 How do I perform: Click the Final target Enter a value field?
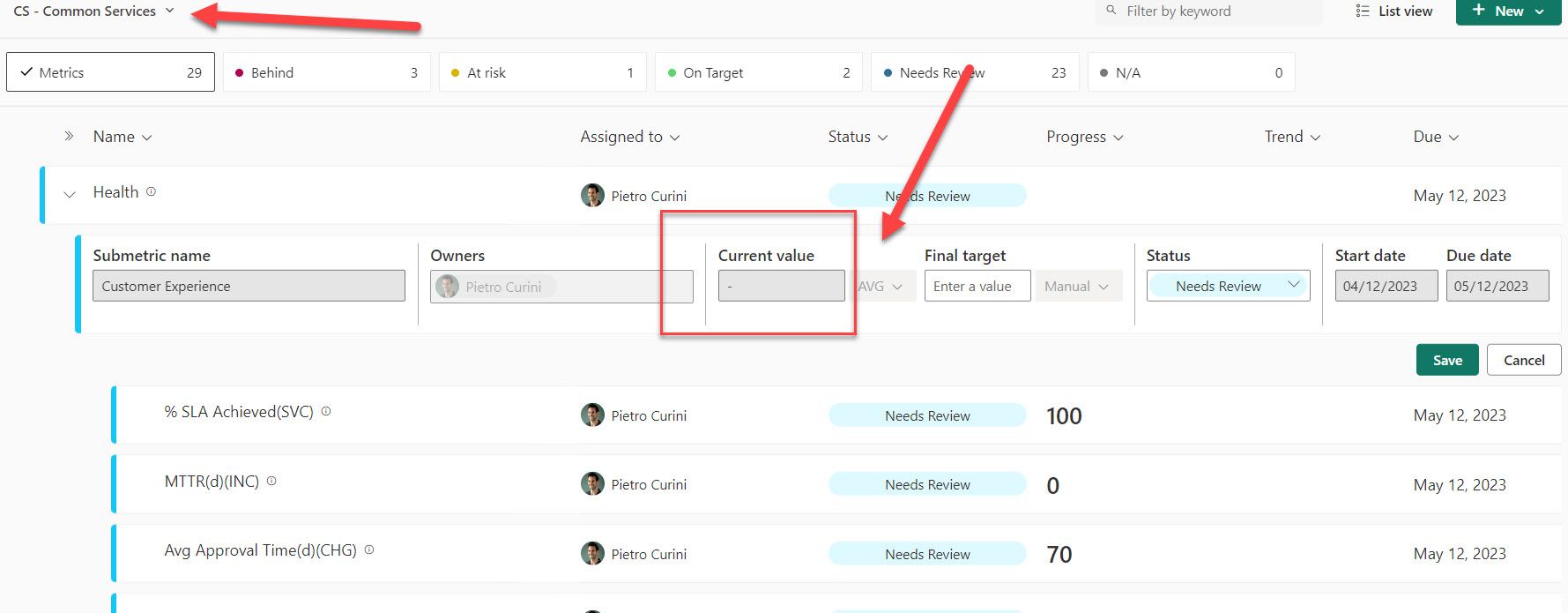[977, 286]
